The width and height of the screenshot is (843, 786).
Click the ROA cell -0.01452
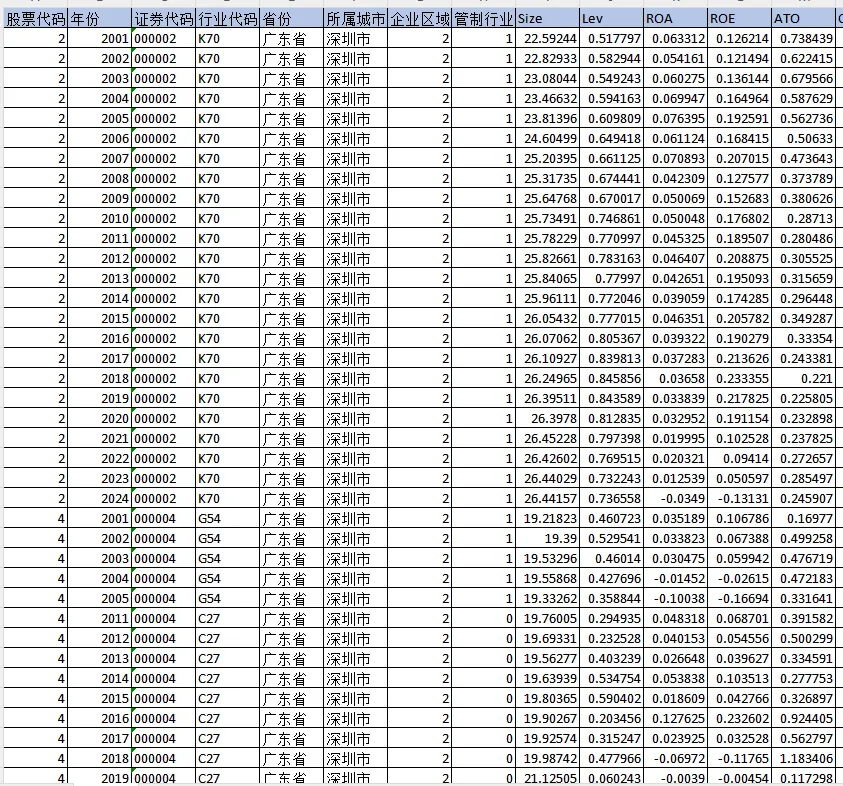coord(675,578)
